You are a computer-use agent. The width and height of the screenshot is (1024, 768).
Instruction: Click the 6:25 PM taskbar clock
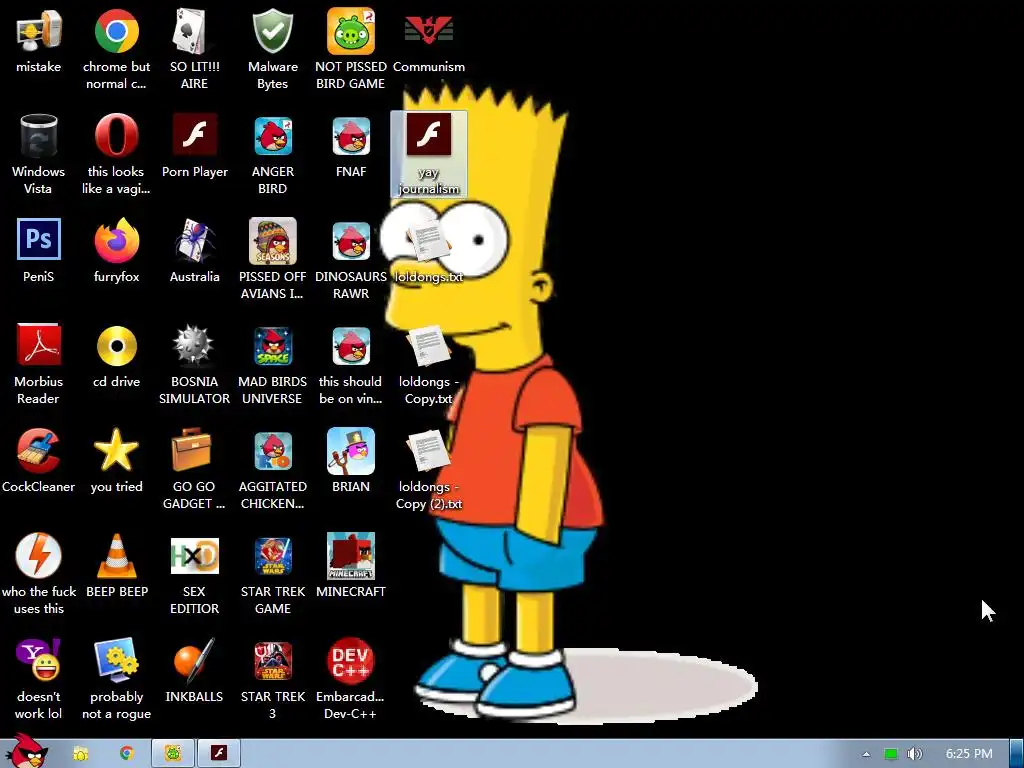(969, 754)
